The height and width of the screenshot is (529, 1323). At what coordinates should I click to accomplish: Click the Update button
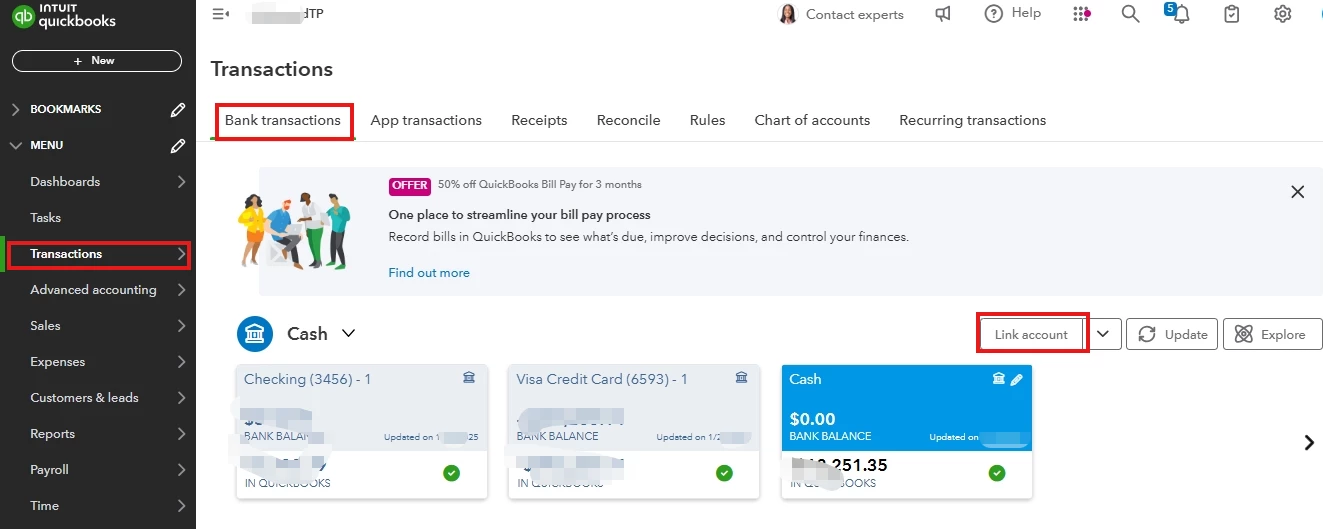tap(1172, 334)
